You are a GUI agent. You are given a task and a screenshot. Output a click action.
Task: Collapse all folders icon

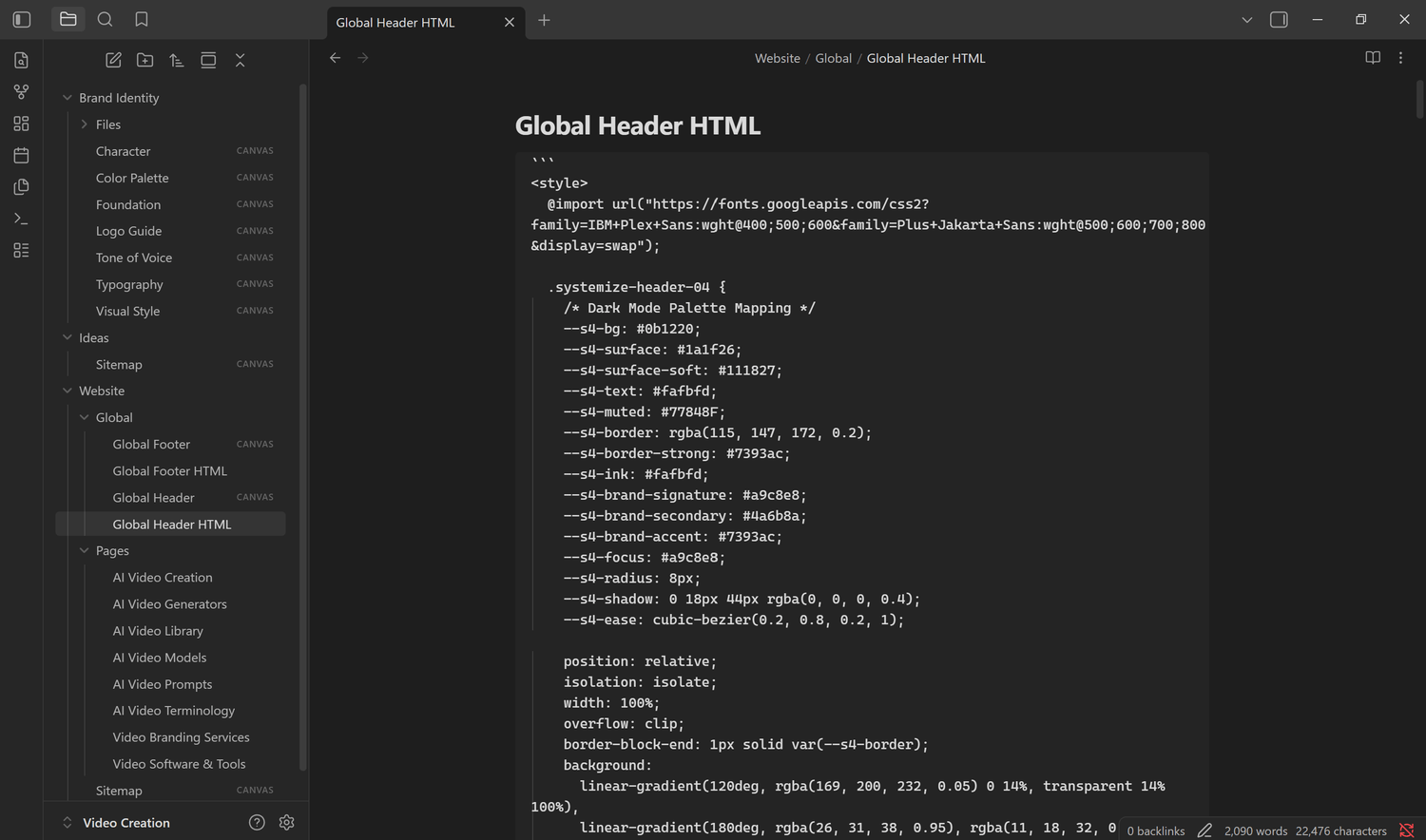click(240, 60)
